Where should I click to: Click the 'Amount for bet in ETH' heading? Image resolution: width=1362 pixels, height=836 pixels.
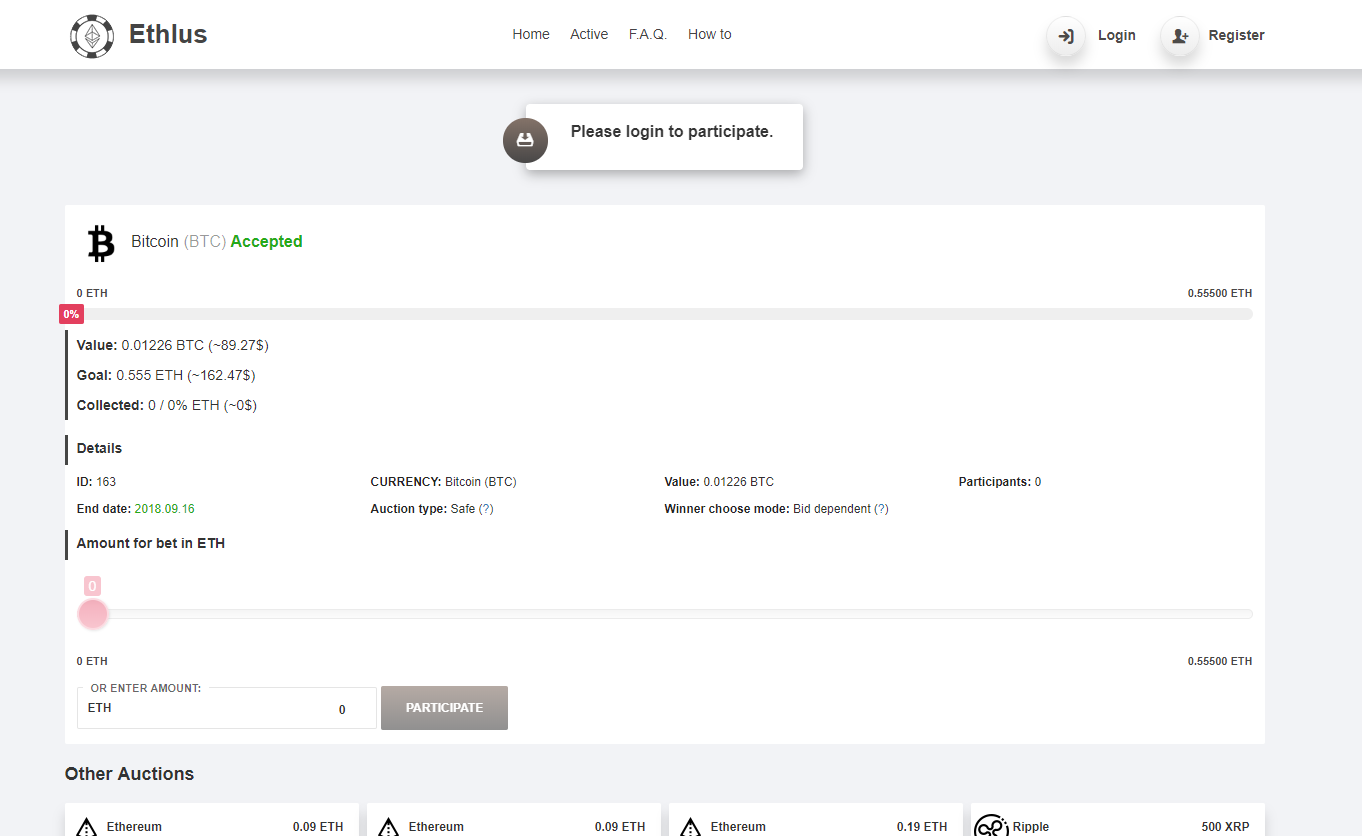tap(151, 544)
